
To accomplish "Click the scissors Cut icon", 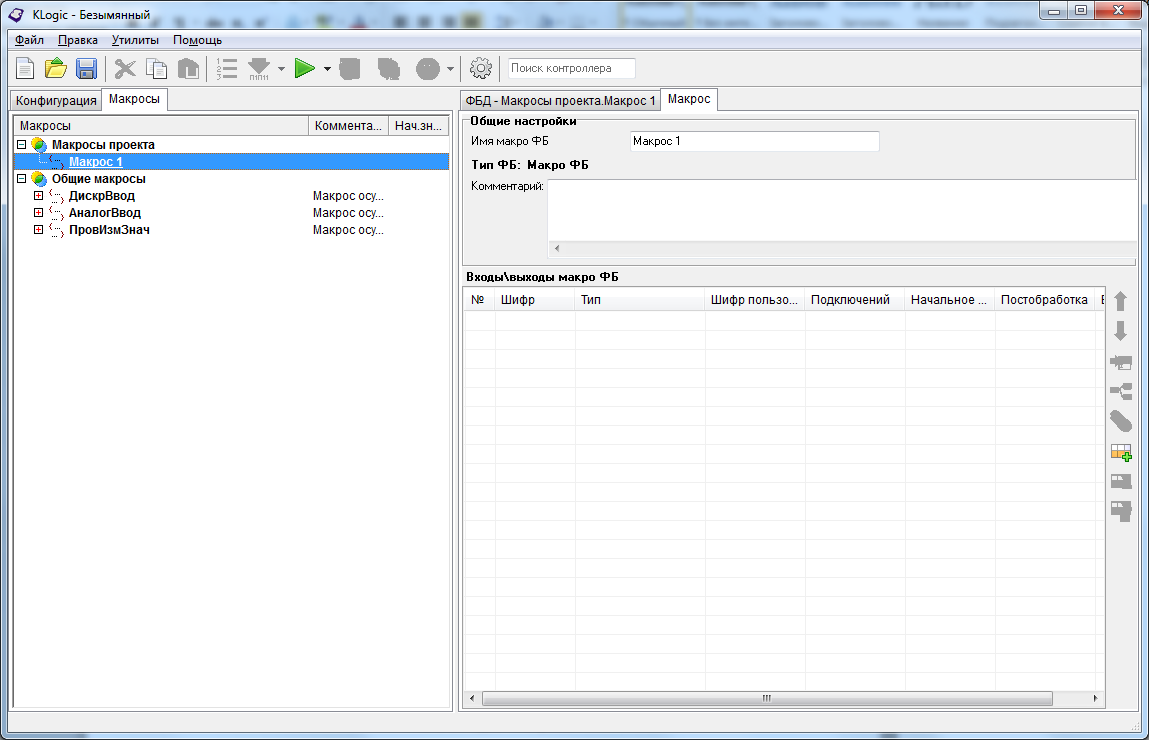I will tap(125, 69).
